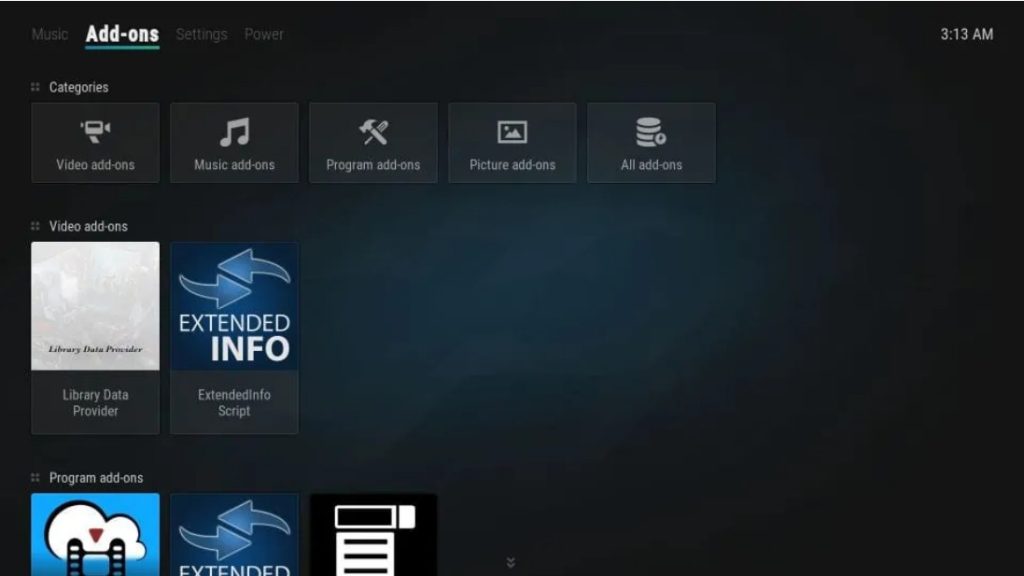Click the Categories section heading

click(x=78, y=87)
